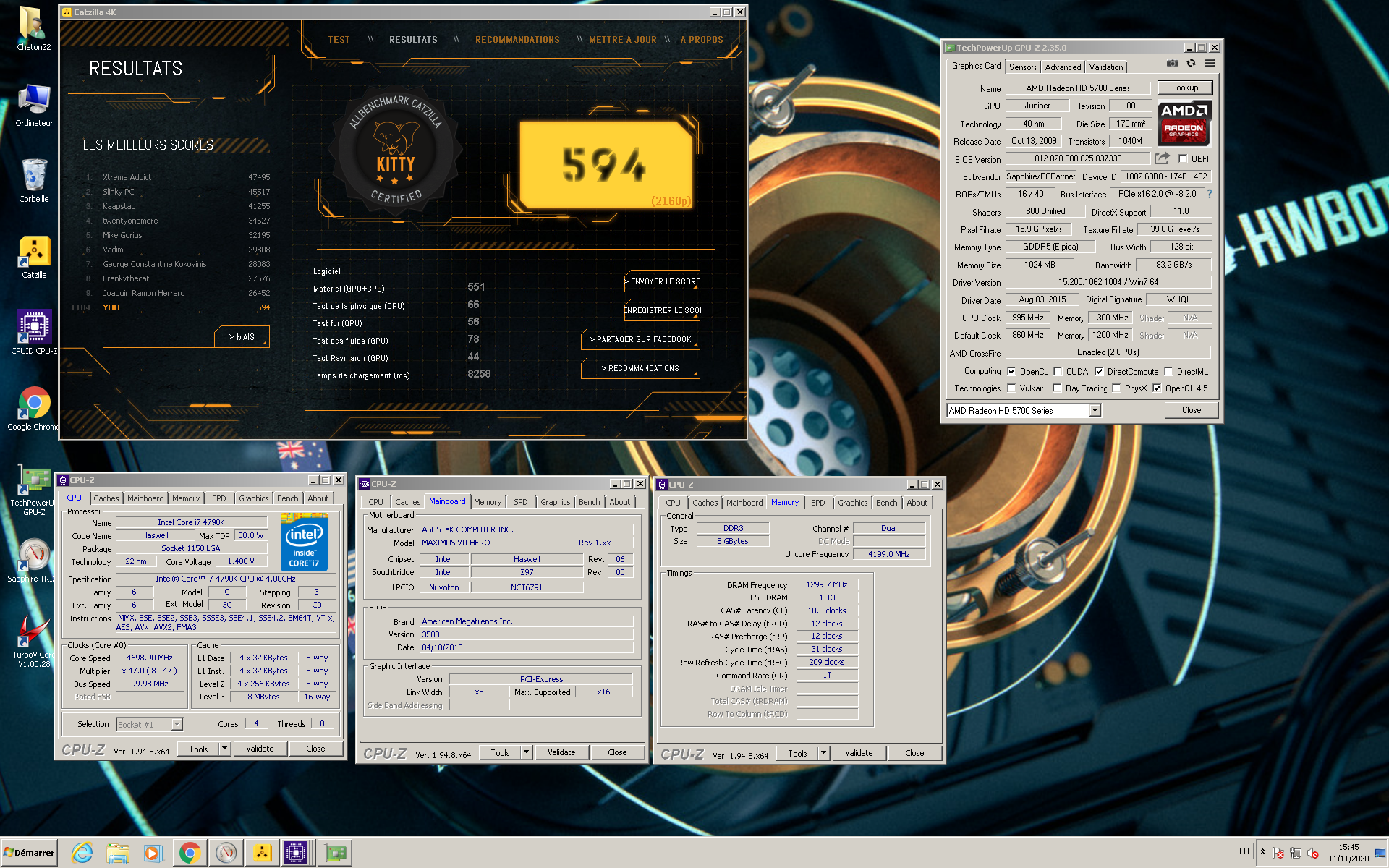Open the Chaton22 desktop folder

tap(33, 29)
